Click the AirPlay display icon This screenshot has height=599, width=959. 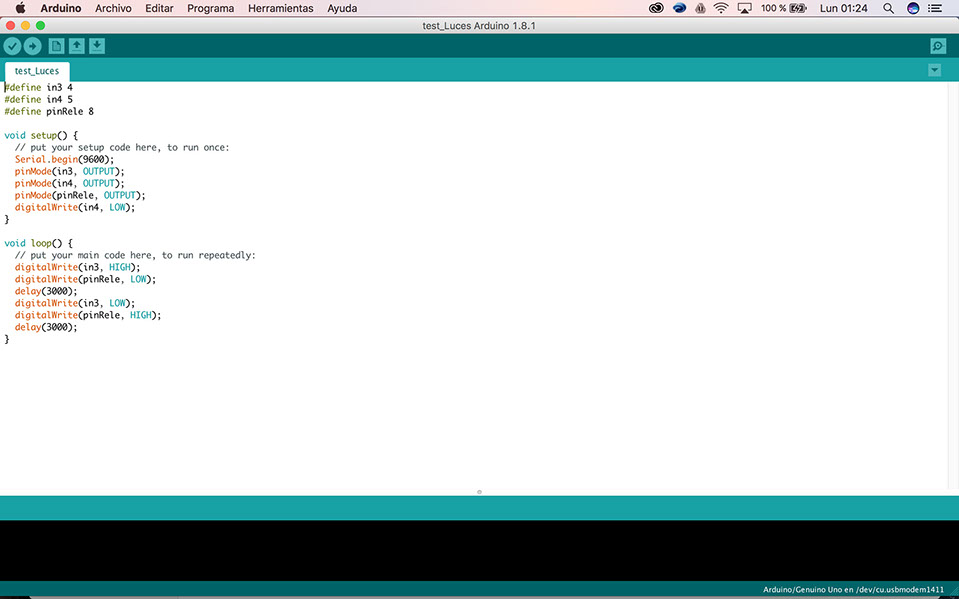click(x=744, y=8)
